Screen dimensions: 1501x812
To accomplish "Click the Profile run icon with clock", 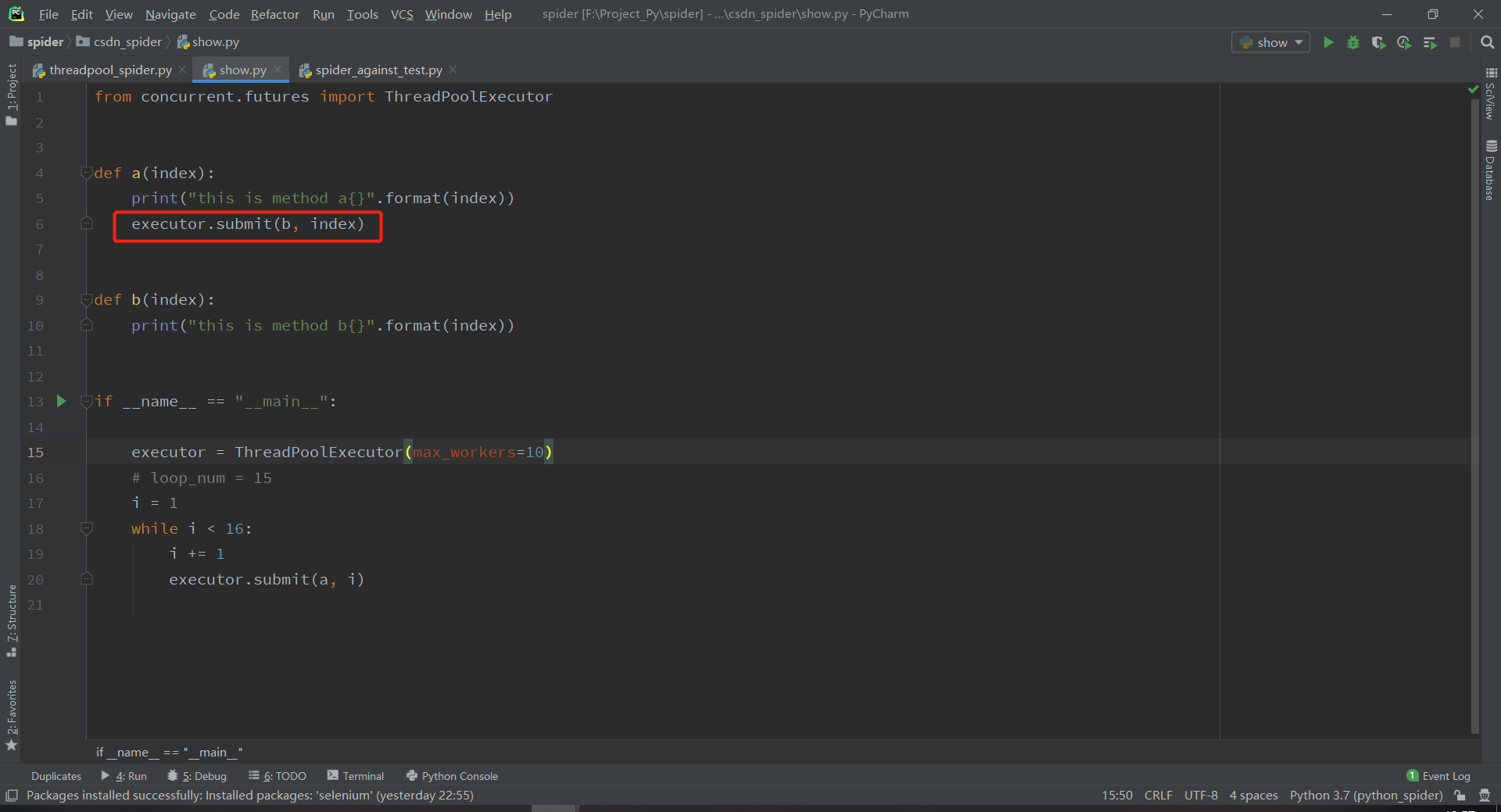I will click(x=1404, y=42).
